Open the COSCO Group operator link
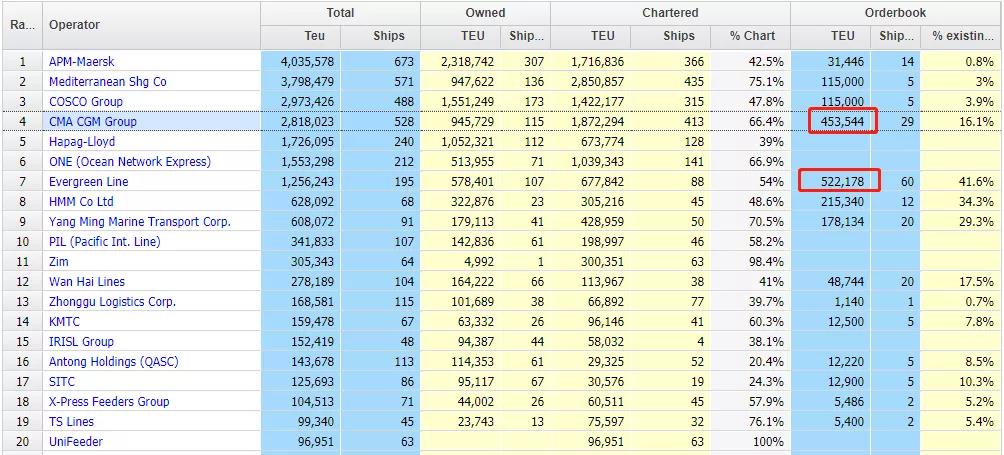Viewport: 1004px width, 455px height. 86,102
